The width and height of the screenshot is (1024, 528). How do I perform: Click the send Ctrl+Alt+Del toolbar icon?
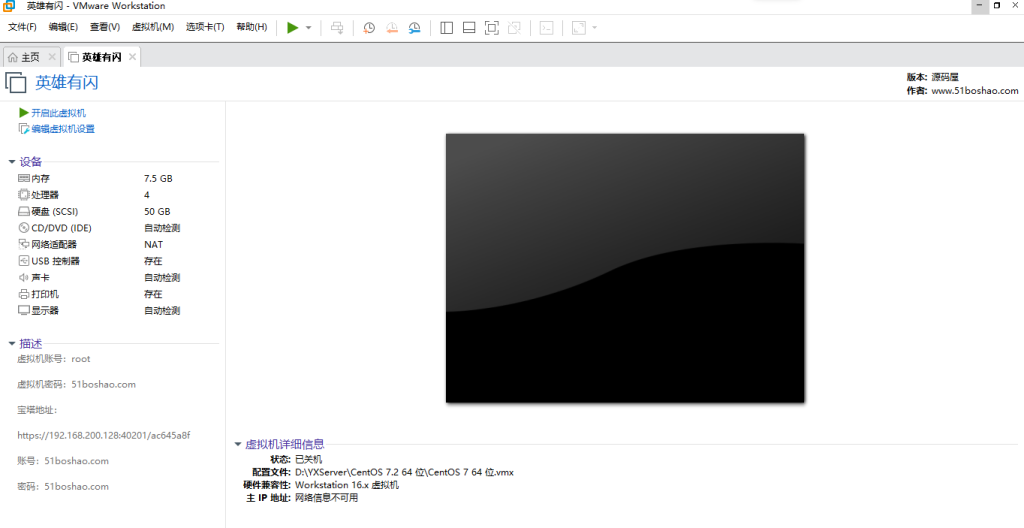pos(337,27)
